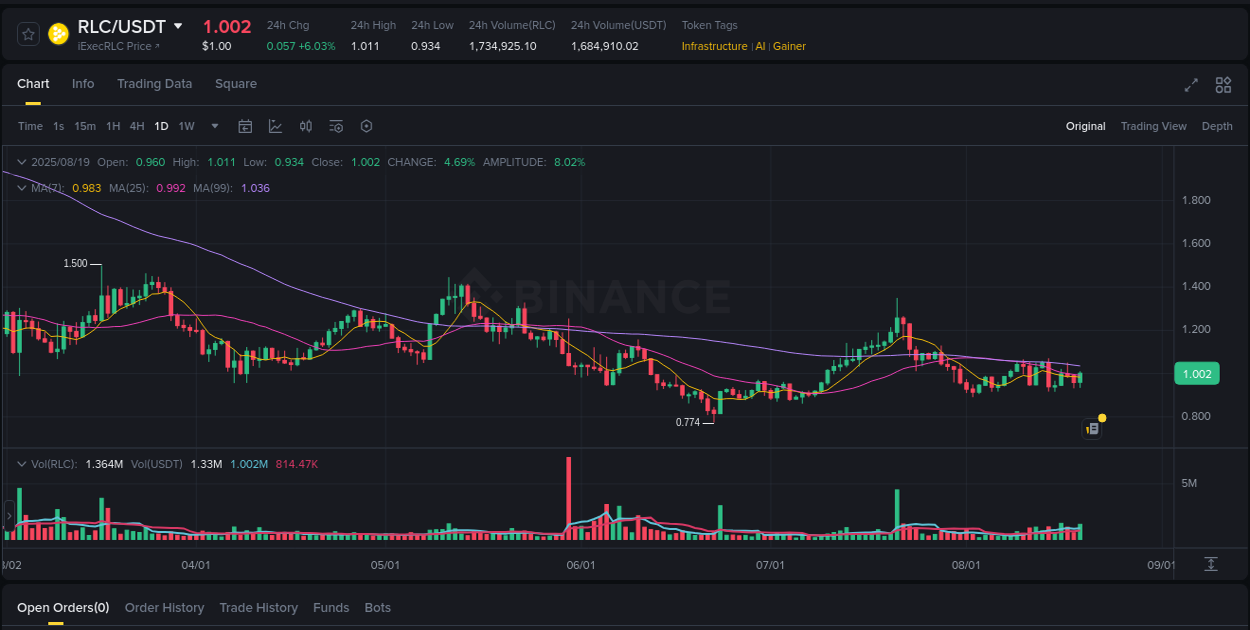
Task: Collapse the MA indicator row
Action: click(22, 187)
